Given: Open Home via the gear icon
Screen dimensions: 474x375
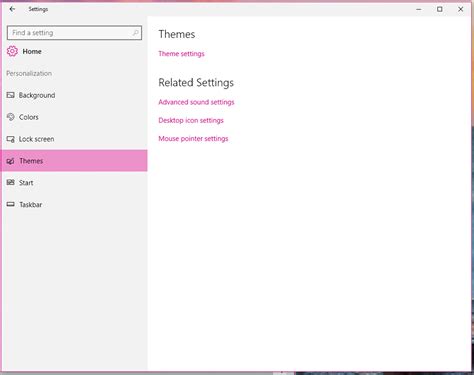Looking at the screenshot, I should 12,51.
